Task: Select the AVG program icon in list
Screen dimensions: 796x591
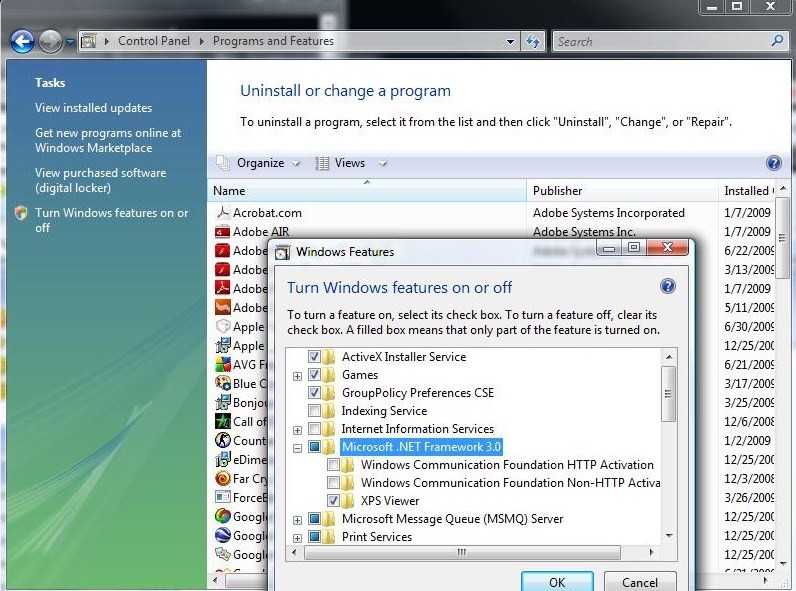Action: click(x=222, y=365)
